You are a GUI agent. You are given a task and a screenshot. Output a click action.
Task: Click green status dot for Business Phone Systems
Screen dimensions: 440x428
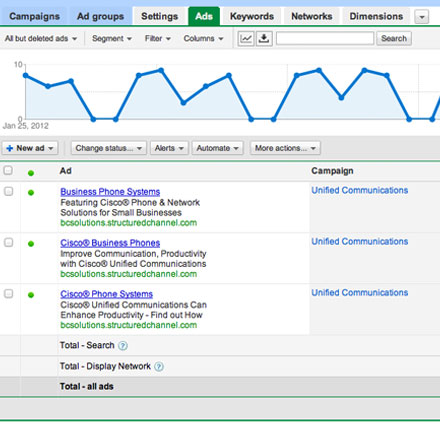31,193
